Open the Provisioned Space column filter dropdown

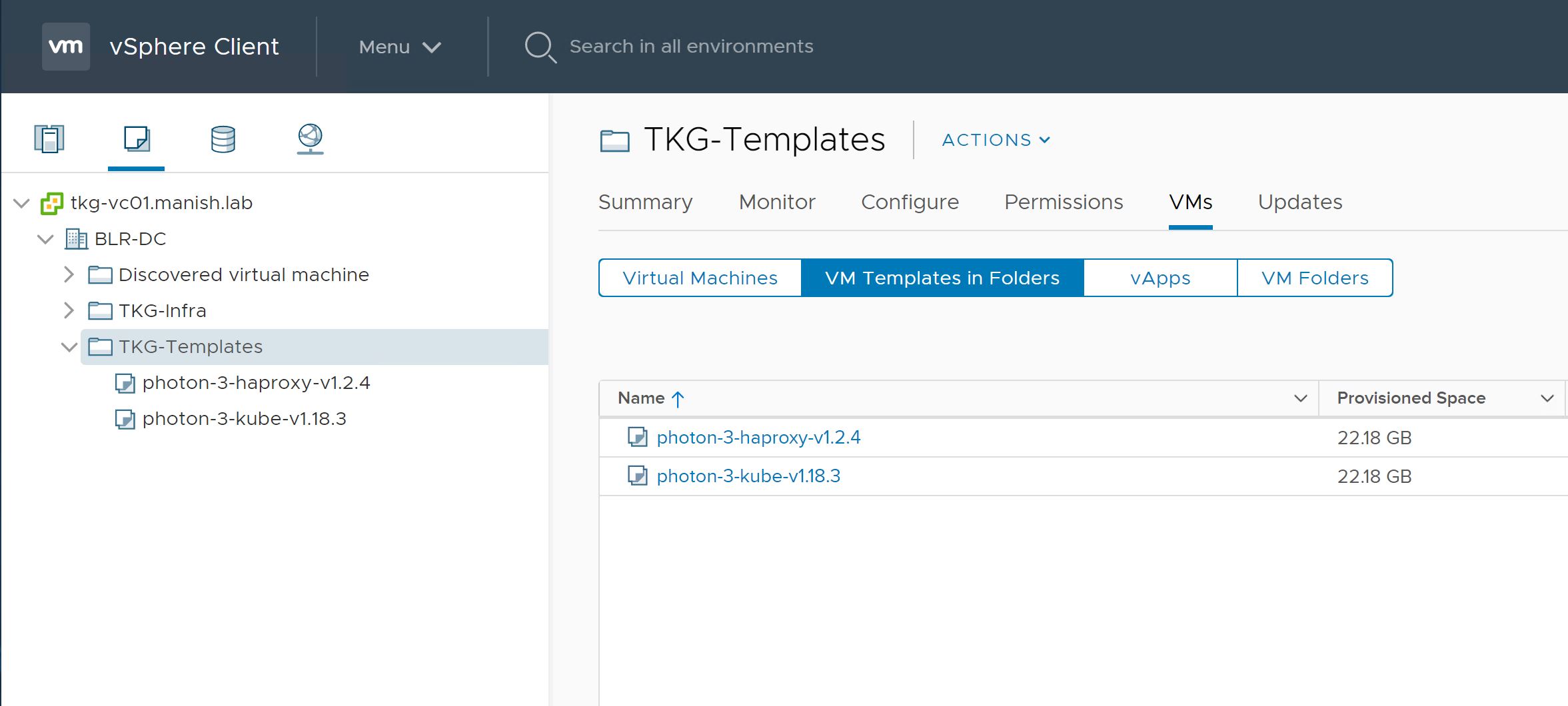tap(1547, 398)
